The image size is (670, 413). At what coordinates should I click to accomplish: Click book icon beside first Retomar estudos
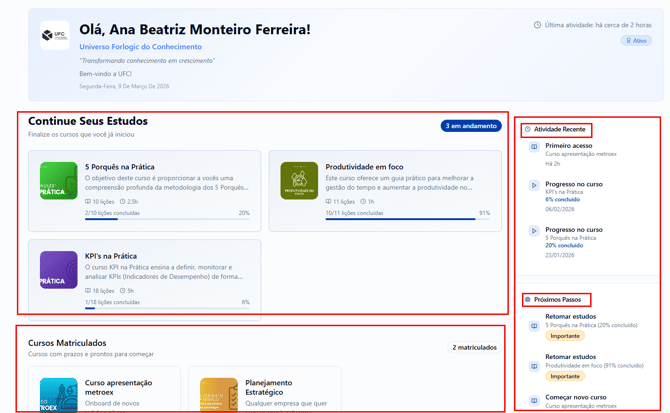click(x=534, y=326)
